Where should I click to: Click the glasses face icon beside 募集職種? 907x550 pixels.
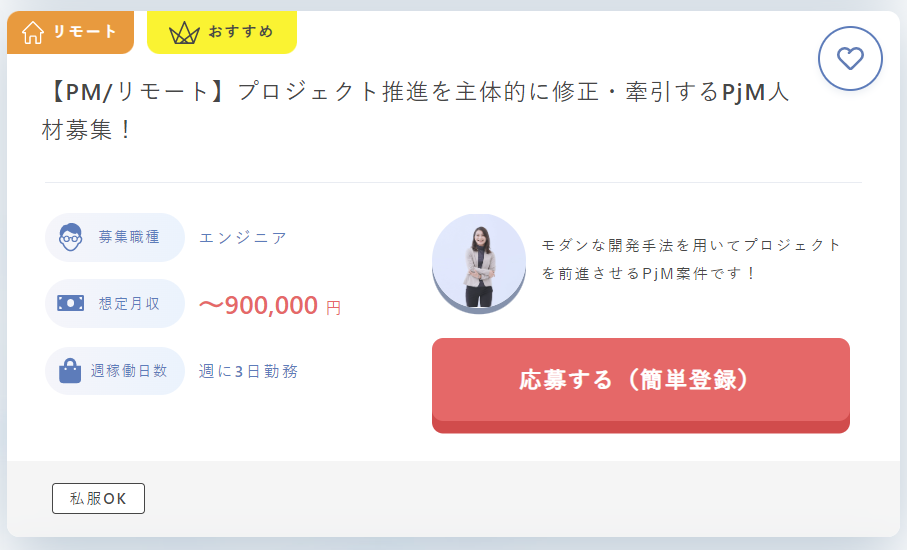pos(71,237)
